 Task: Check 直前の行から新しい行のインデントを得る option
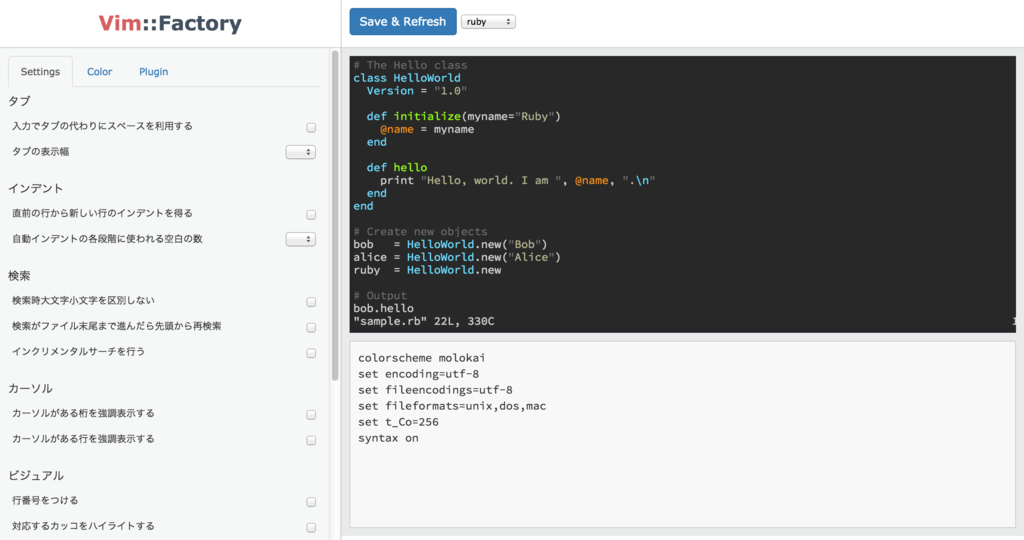click(x=311, y=215)
